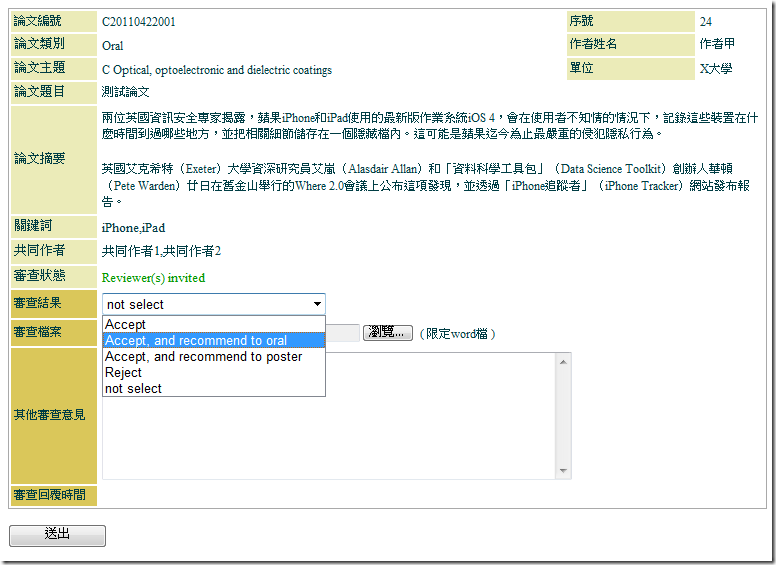Choose 'Accept' from the review result list
This screenshot has height=565, width=776.
[126, 324]
